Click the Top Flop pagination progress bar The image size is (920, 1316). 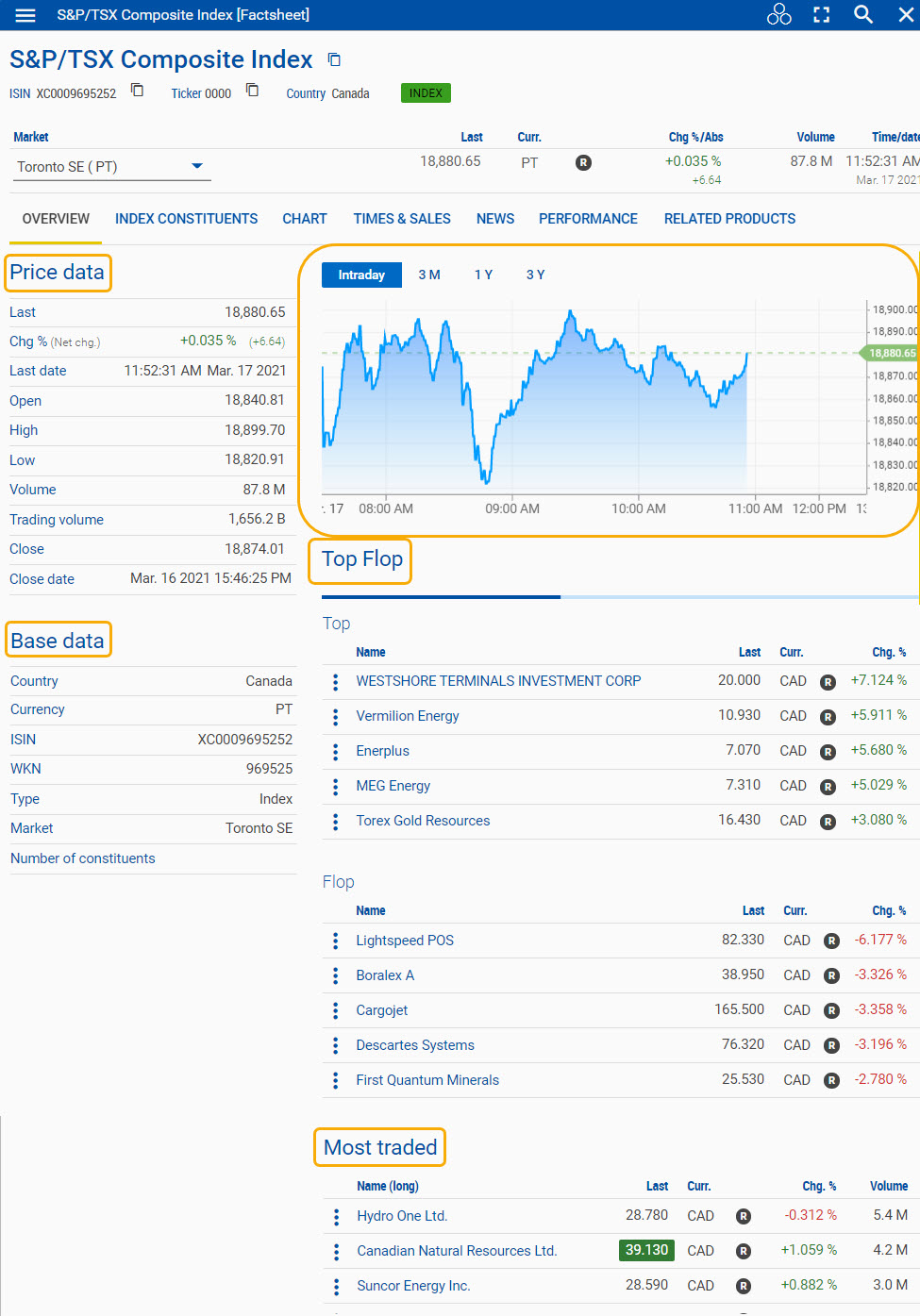tap(613, 596)
